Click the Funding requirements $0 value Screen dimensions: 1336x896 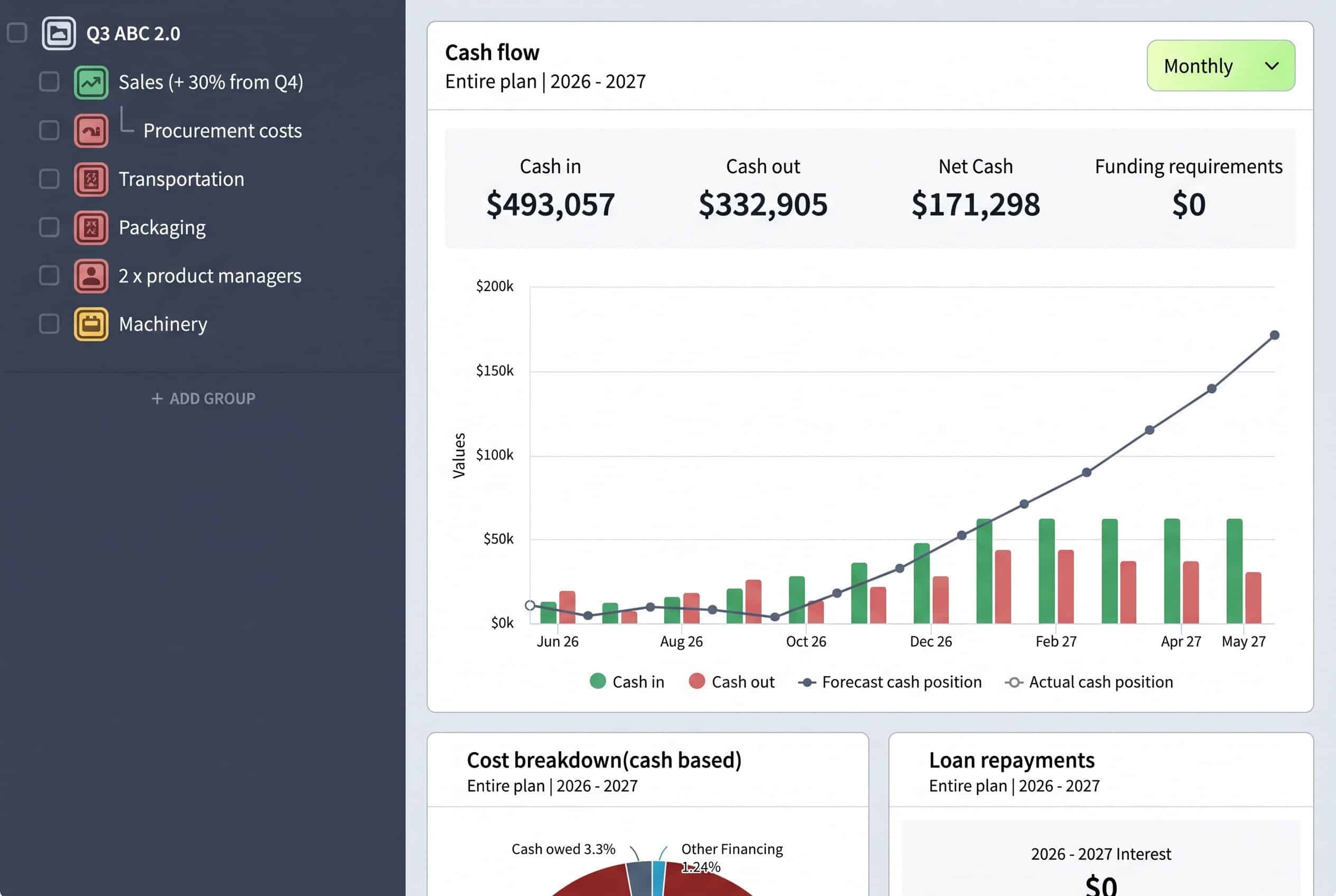(x=1189, y=204)
